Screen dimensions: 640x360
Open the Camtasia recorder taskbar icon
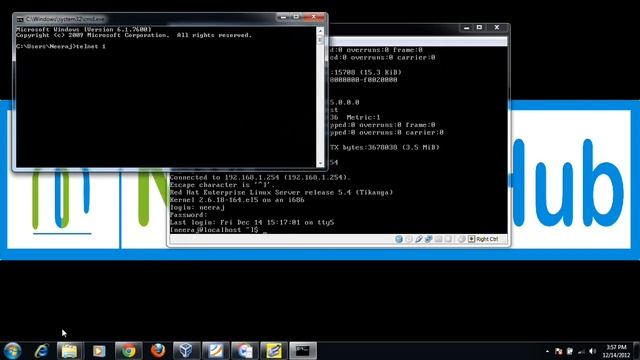245,351
